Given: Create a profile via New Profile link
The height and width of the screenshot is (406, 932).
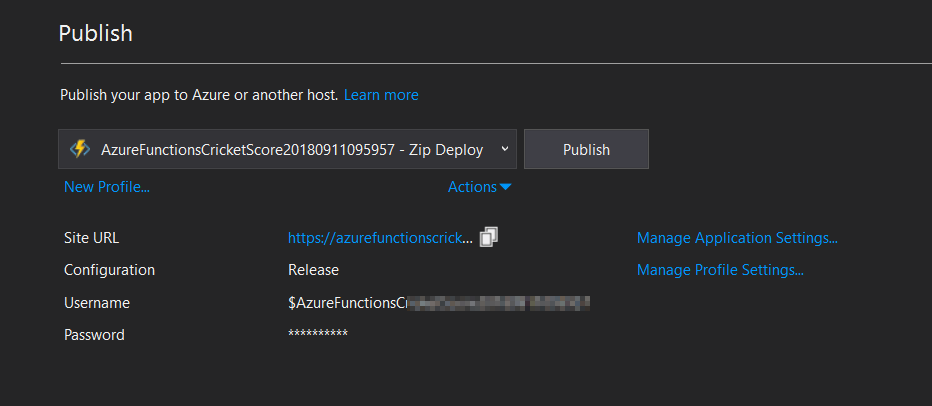Looking at the screenshot, I should click(107, 187).
